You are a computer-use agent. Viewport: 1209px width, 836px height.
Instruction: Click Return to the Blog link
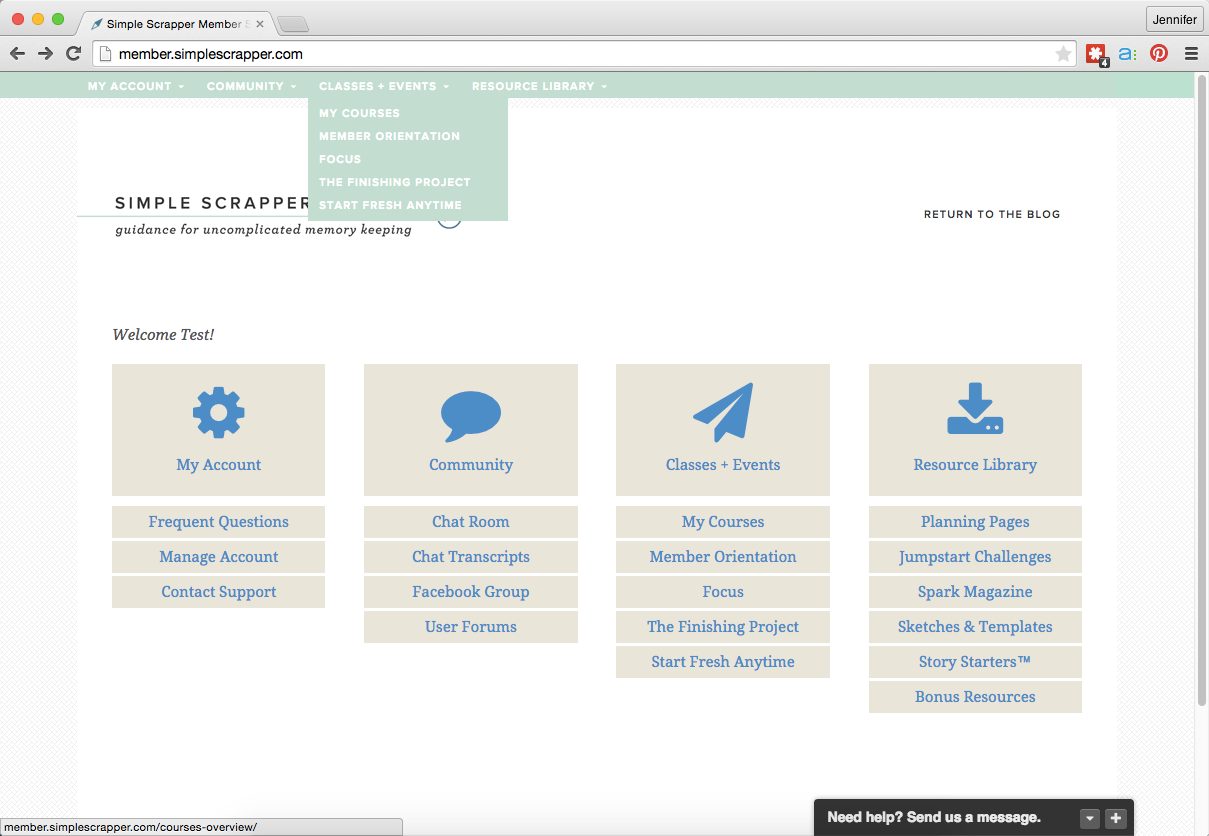(x=991, y=214)
